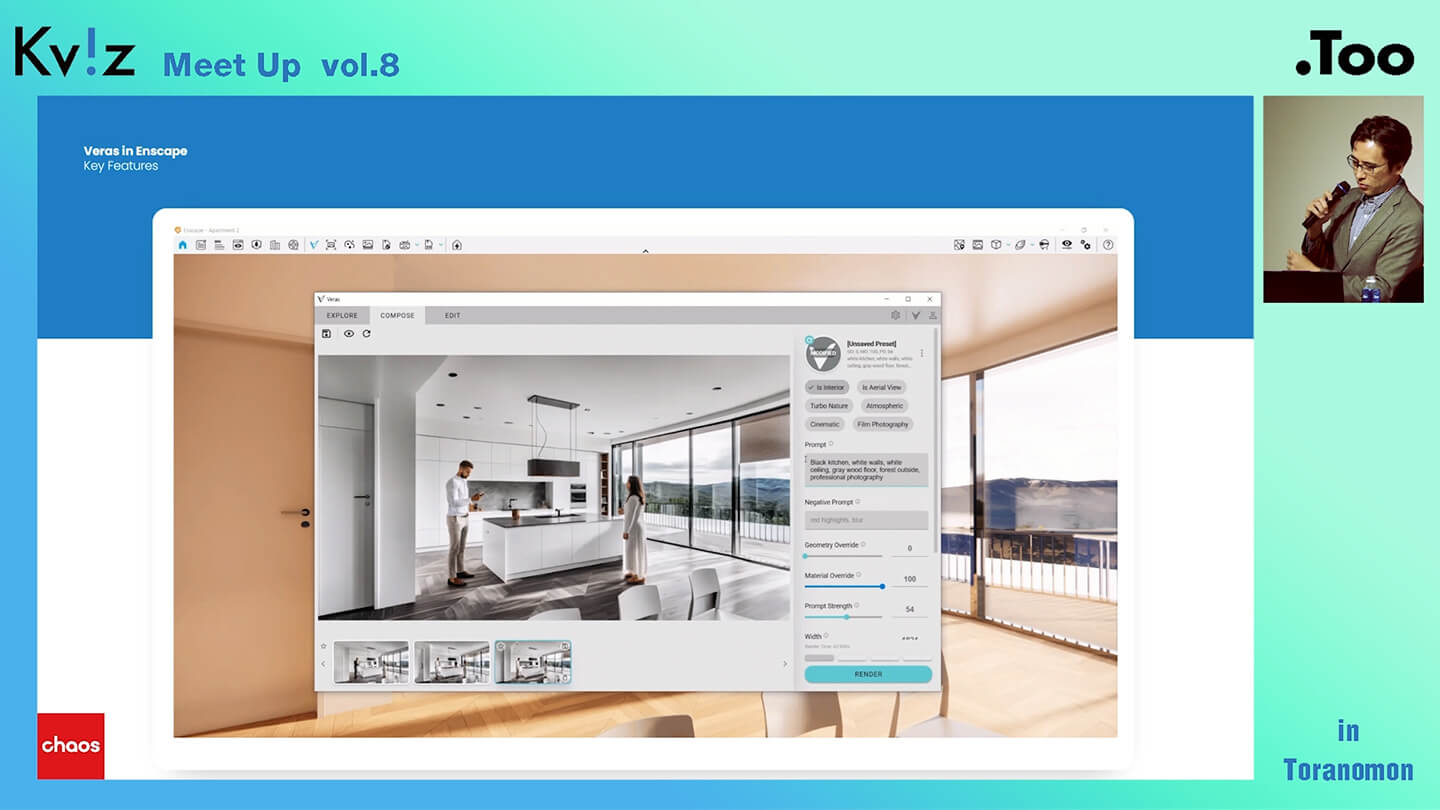Click the Veras account profile icon
This screenshot has width=1440, height=810.
pyautogui.click(x=933, y=315)
